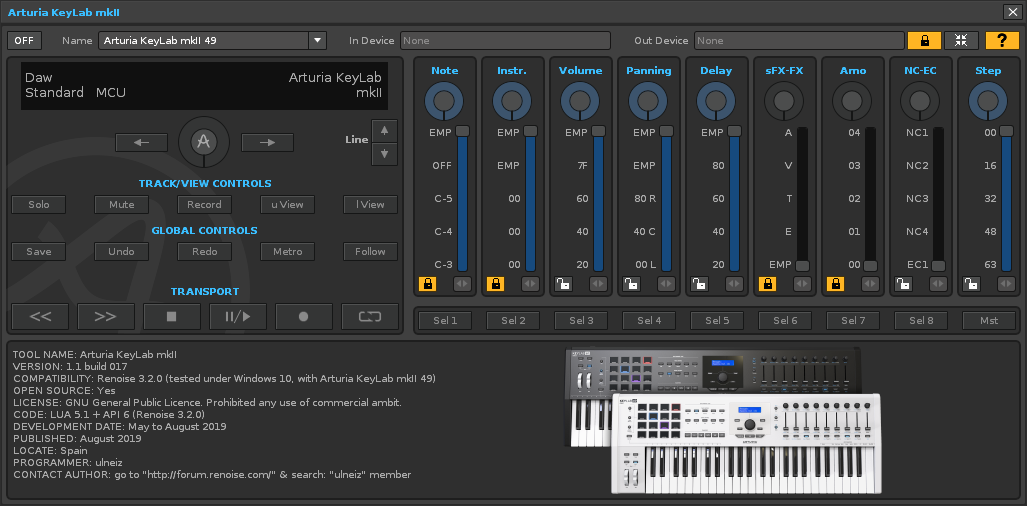This screenshot has height=506, width=1027.
Task: Click the orange padlock icon in top bar
Action: pos(924,41)
